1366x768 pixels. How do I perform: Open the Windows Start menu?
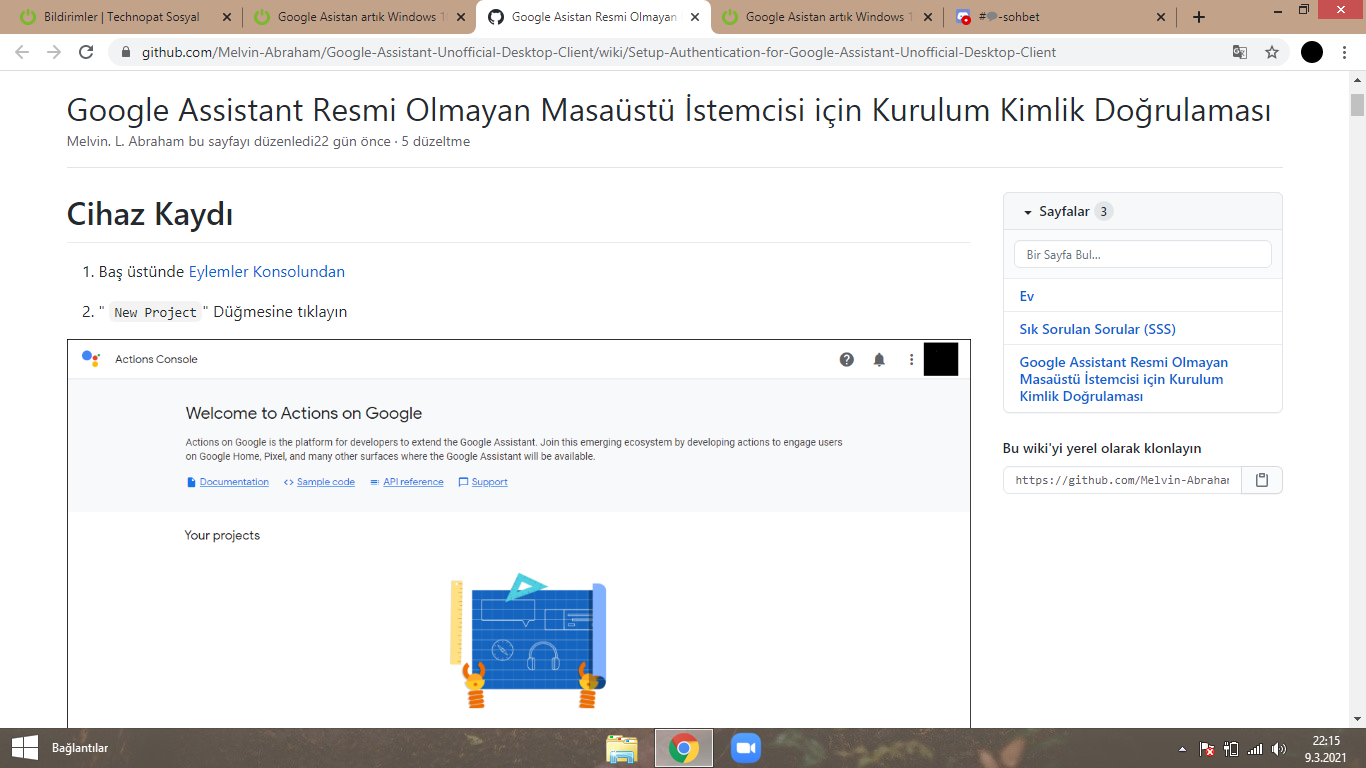[24, 748]
